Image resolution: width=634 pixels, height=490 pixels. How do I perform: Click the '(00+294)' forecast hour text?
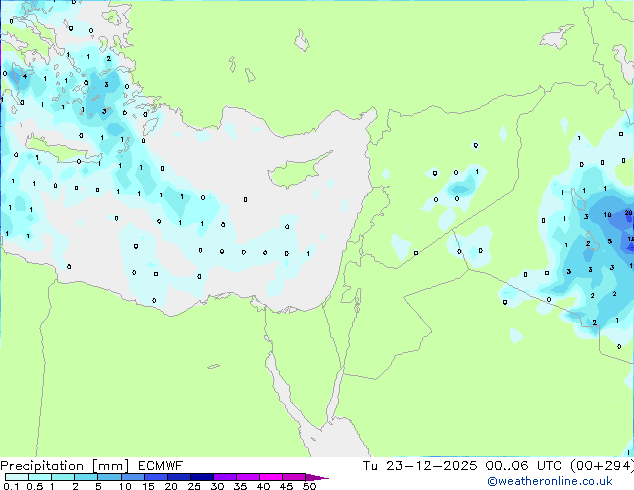tap(602, 466)
